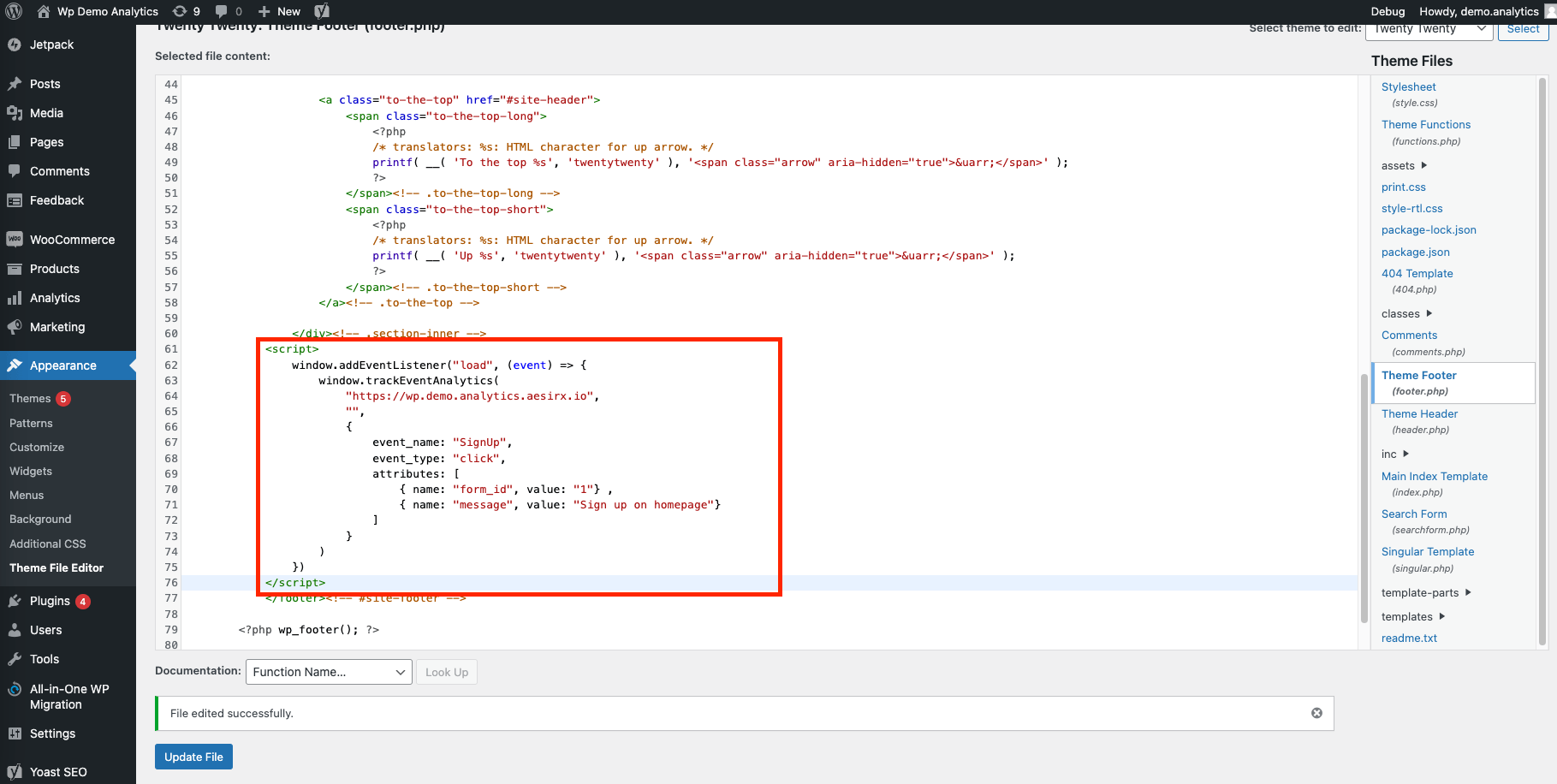Expand the classes folder in Theme Files
This screenshot has height=784, width=1557.
pyautogui.click(x=1406, y=313)
